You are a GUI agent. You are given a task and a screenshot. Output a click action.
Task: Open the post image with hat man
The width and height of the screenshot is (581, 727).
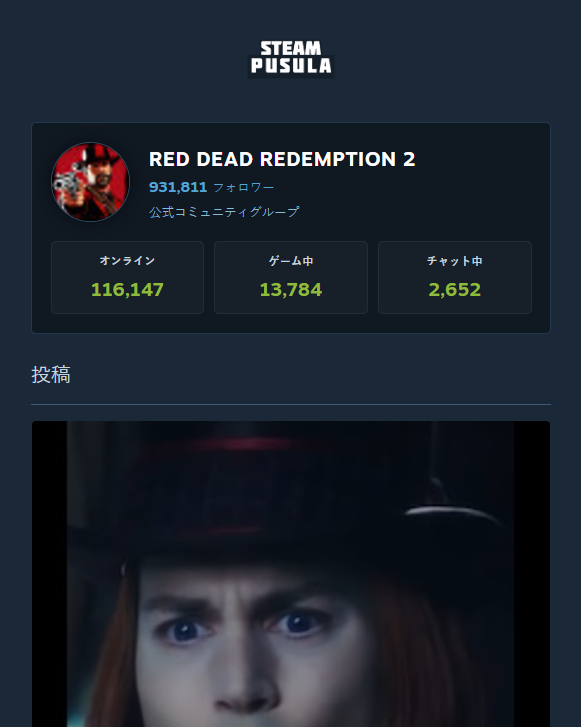pyautogui.click(x=291, y=574)
